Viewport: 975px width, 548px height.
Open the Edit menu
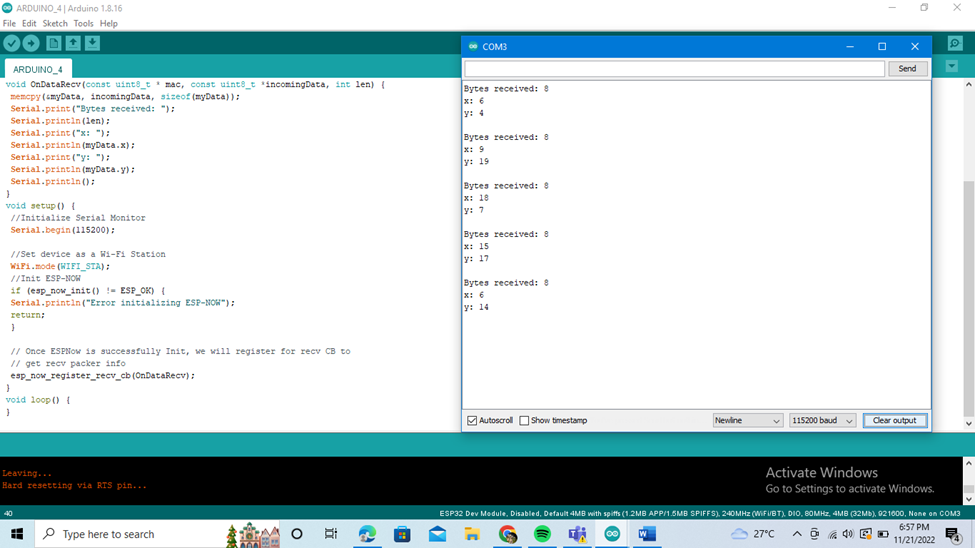tap(29, 23)
